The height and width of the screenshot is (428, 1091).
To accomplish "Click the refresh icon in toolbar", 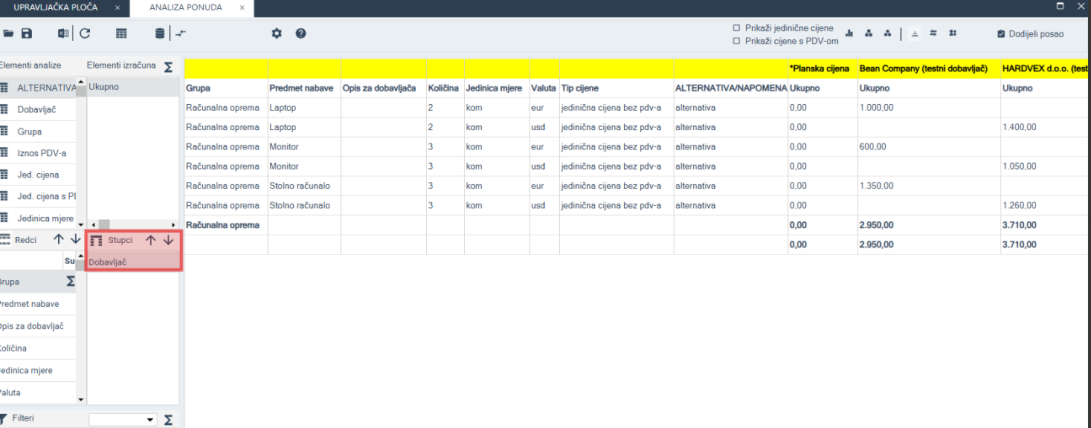I will pyautogui.click(x=85, y=33).
